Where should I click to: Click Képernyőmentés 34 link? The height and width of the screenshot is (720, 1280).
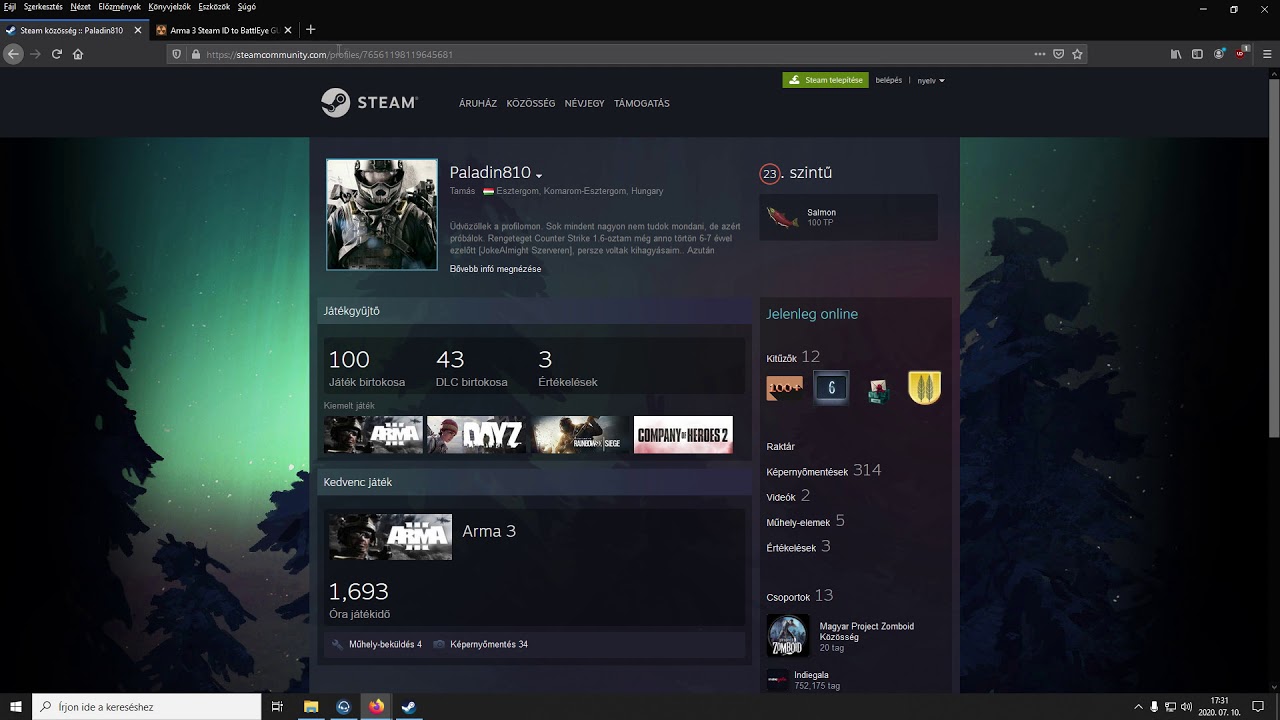click(489, 644)
